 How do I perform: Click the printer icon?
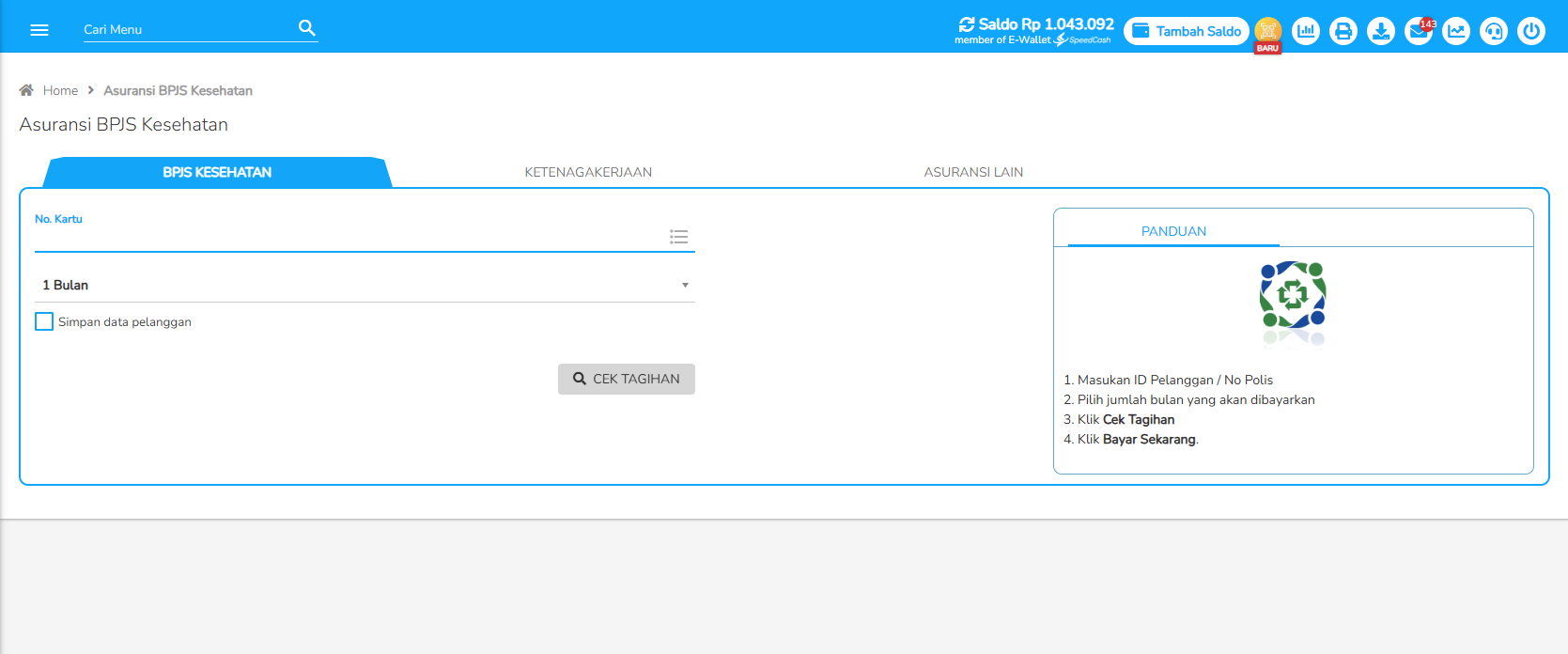click(1343, 31)
